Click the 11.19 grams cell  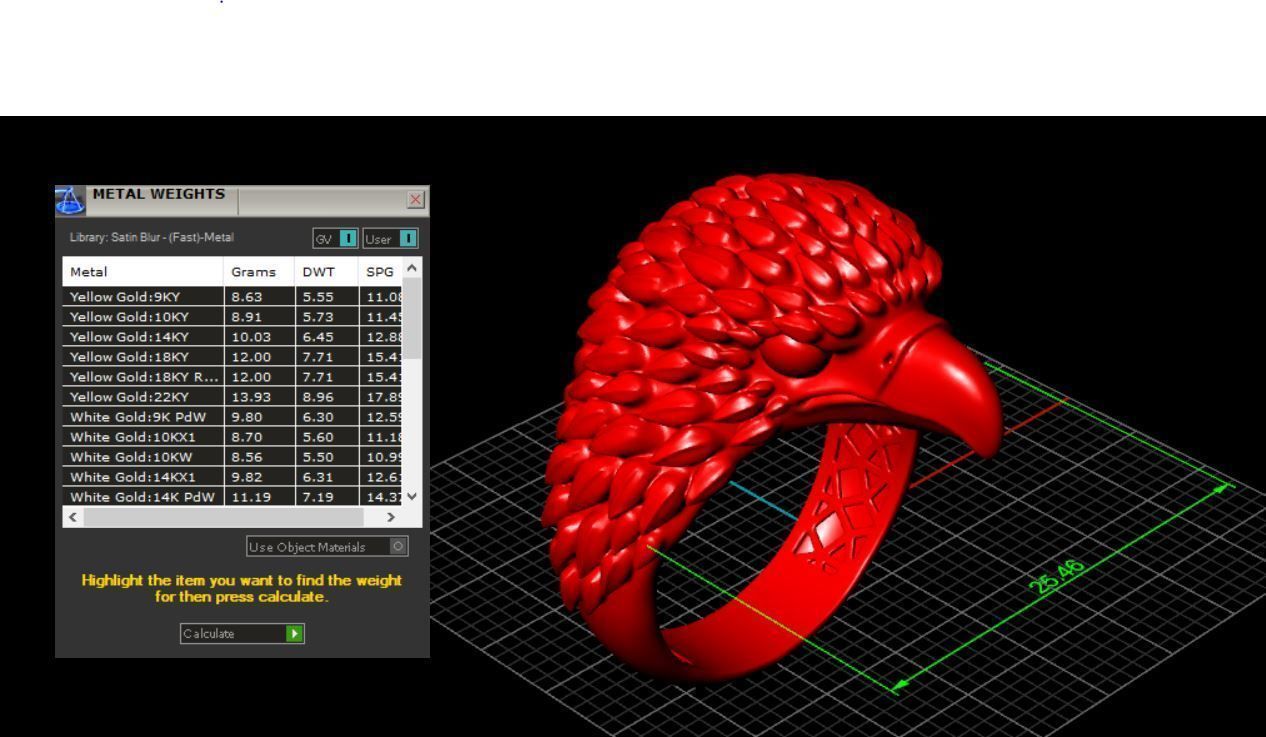[259, 497]
